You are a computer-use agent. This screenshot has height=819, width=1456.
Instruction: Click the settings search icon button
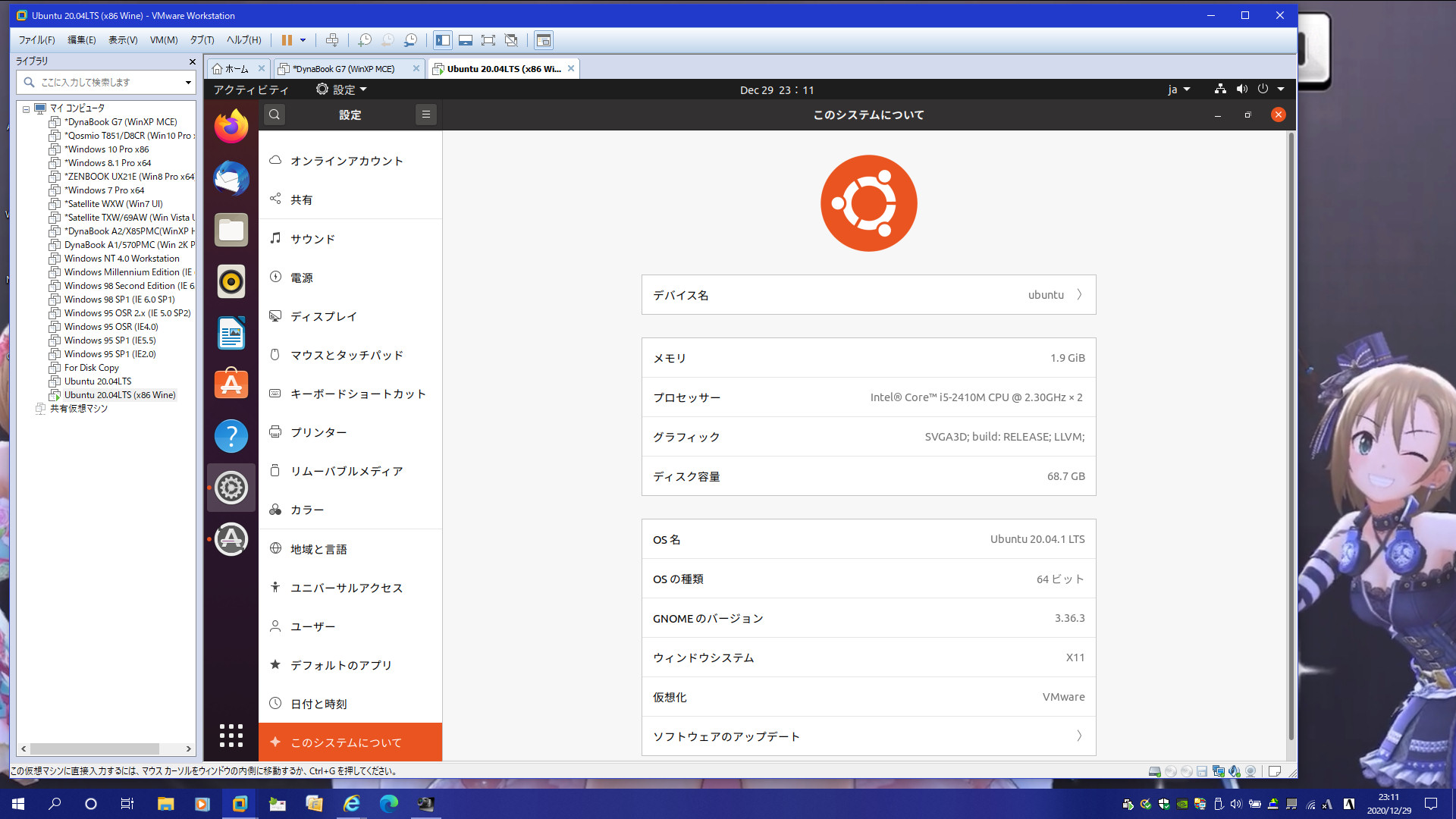275,115
